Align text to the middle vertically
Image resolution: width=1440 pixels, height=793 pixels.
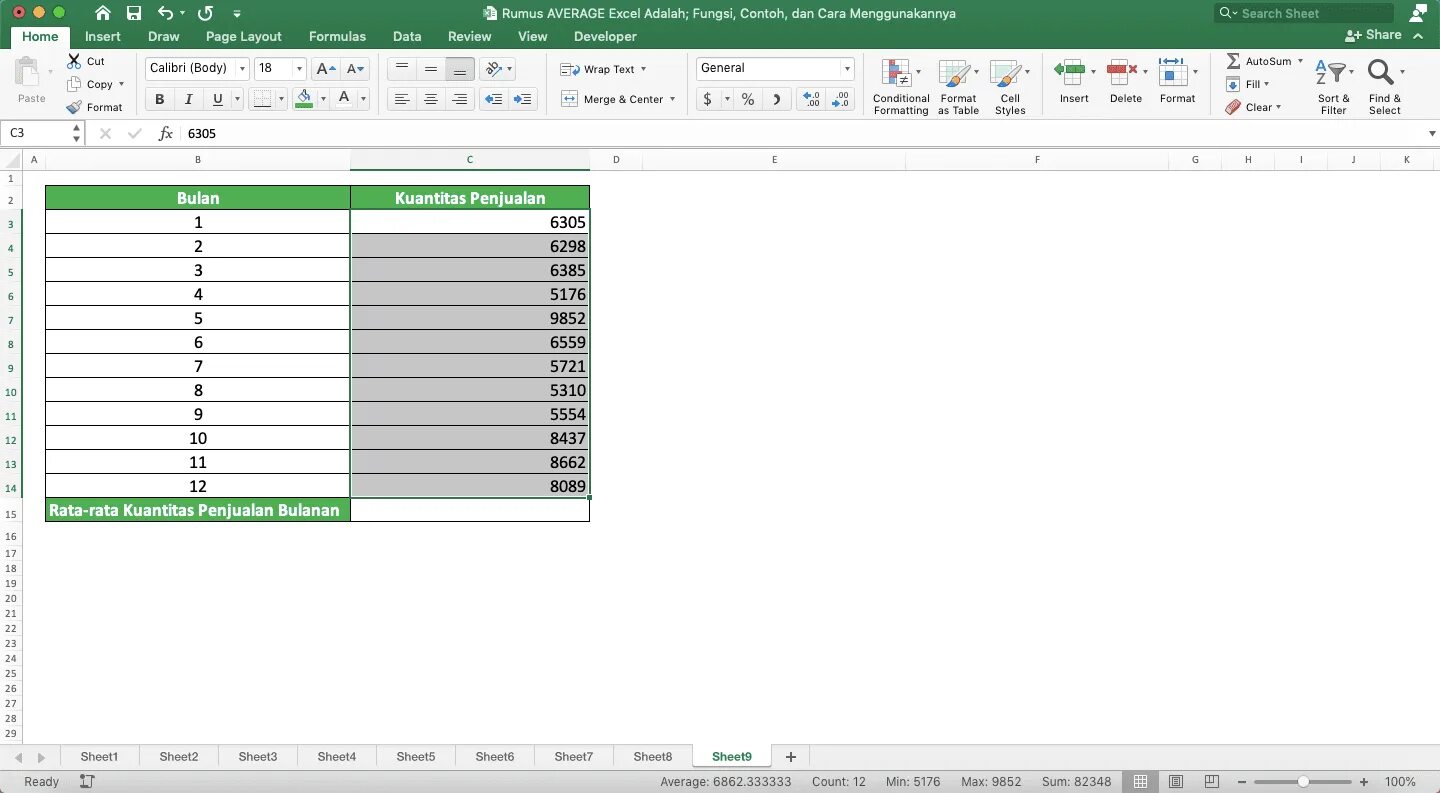click(431, 69)
